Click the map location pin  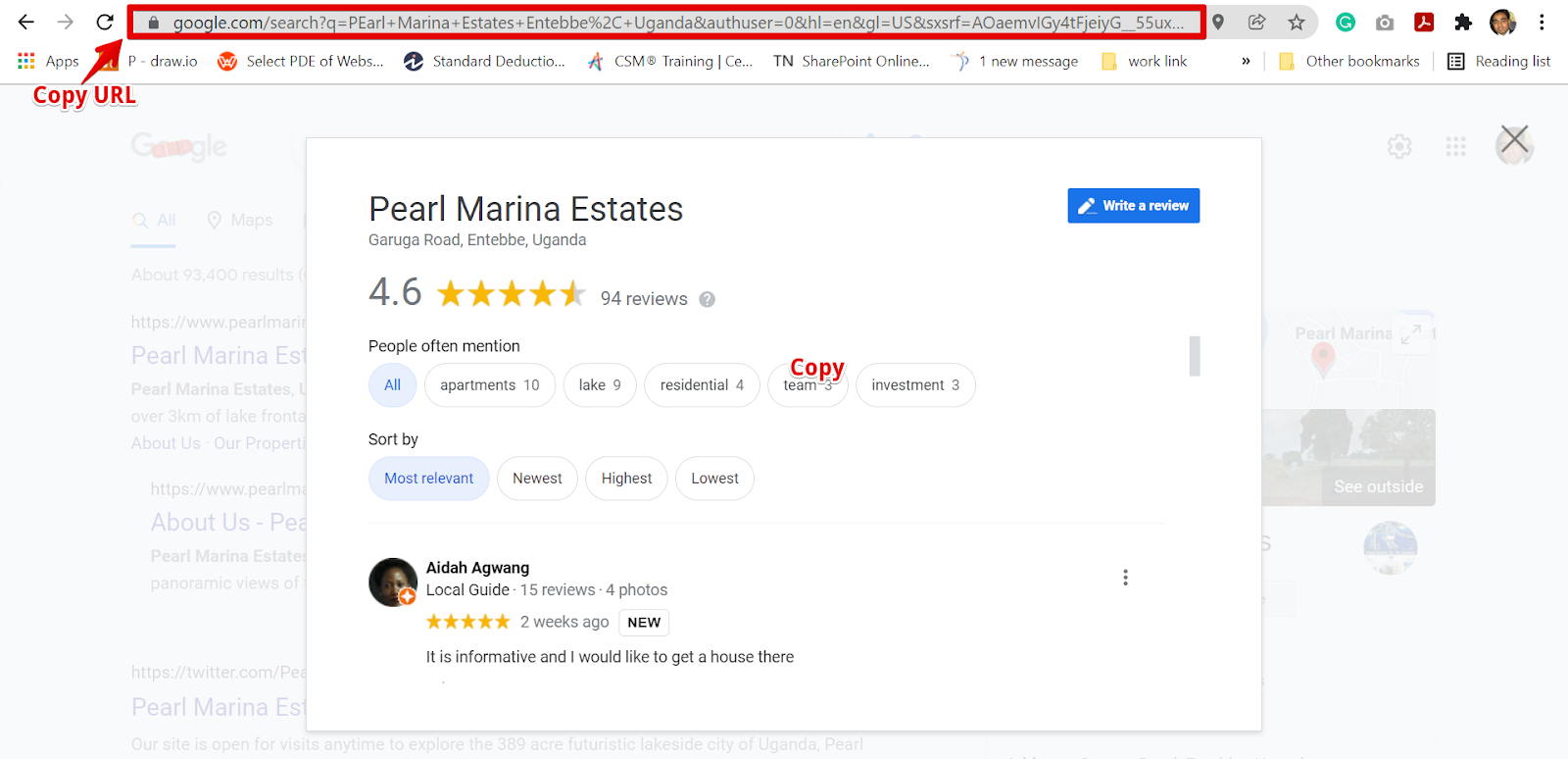(x=1323, y=361)
